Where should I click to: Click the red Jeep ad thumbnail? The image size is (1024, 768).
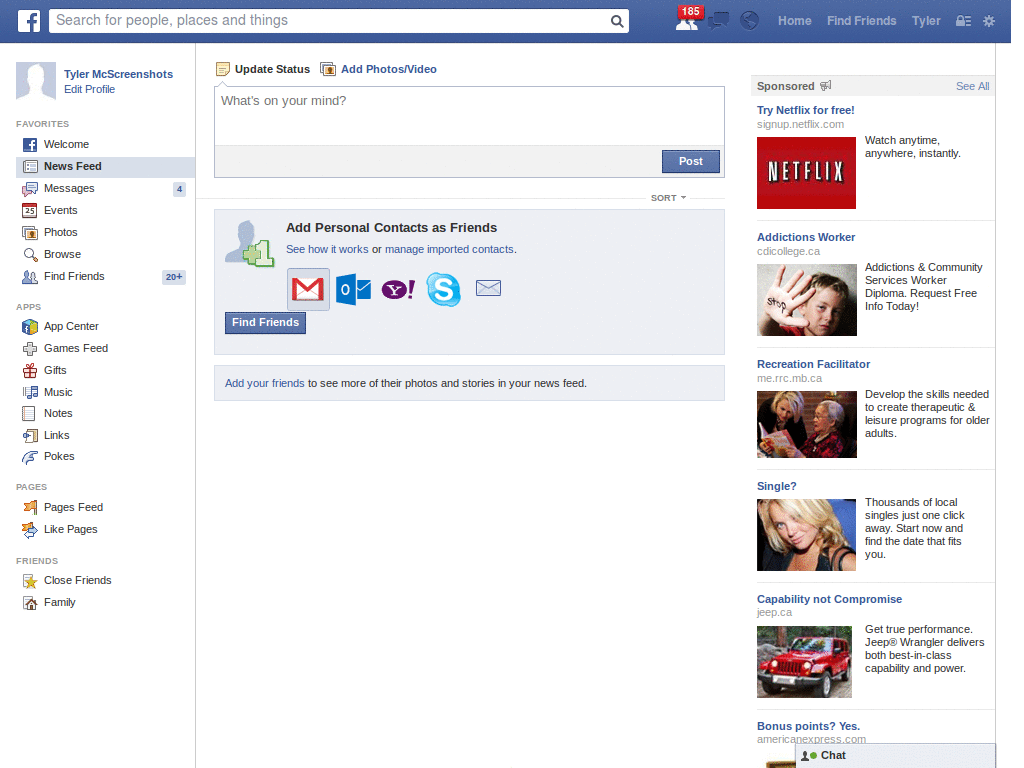point(804,662)
